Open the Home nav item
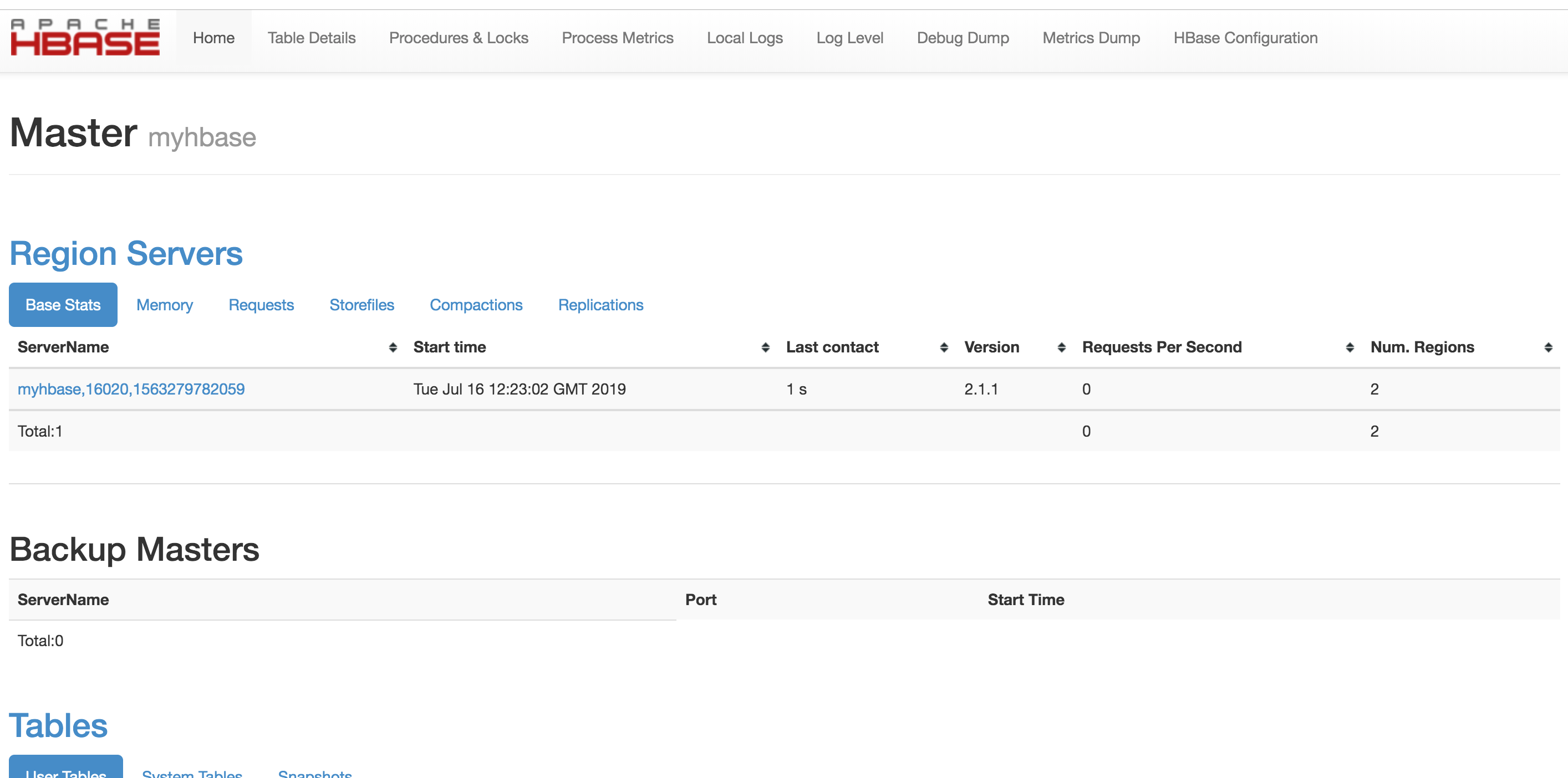1568x778 pixels. click(x=213, y=38)
